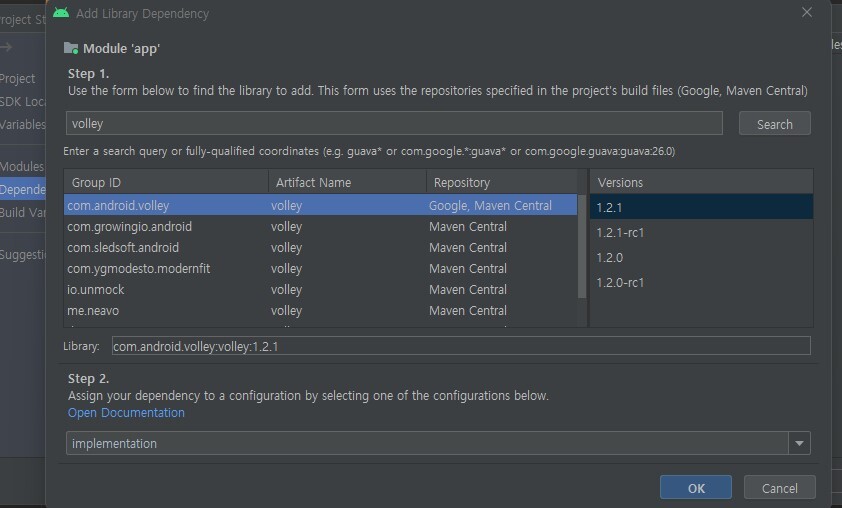Screen dimensions: 842x508
Task: Click the Search button
Action: 774,124
